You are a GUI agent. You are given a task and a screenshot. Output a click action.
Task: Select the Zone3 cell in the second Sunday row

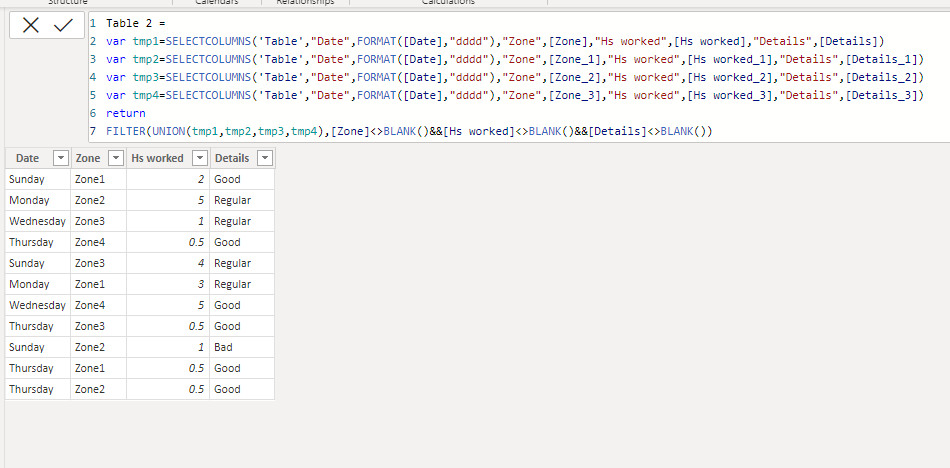tap(99, 263)
